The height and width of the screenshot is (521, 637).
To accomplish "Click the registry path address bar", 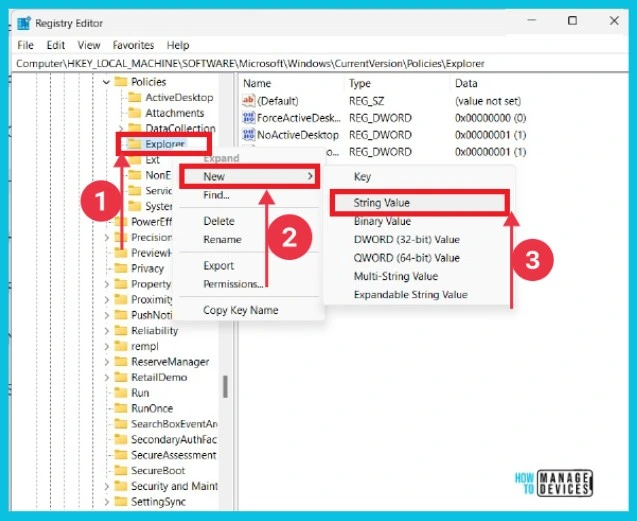I will 319,63.
